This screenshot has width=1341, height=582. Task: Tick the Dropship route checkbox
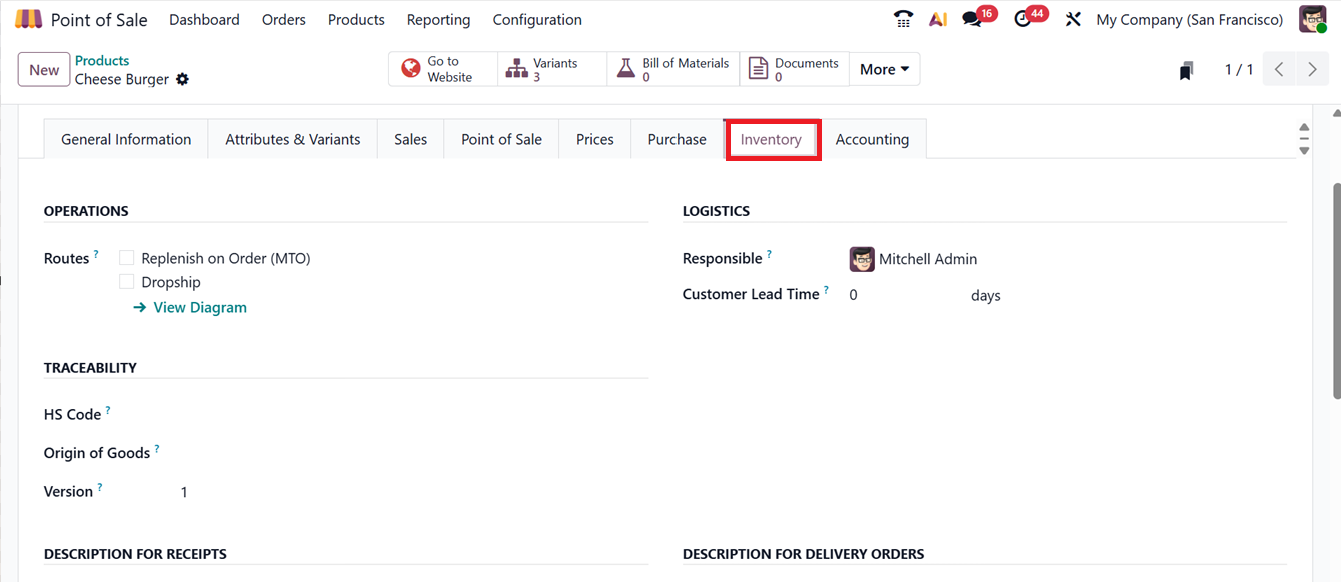point(127,282)
